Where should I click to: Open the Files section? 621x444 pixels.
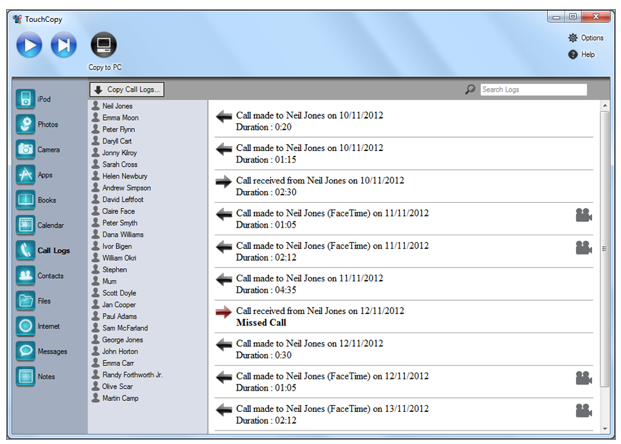pos(33,301)
